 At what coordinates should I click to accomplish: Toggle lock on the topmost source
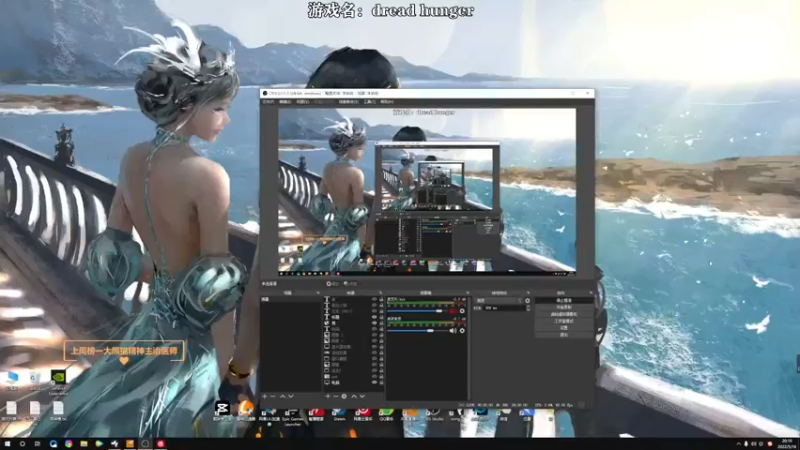pos(382,299)
